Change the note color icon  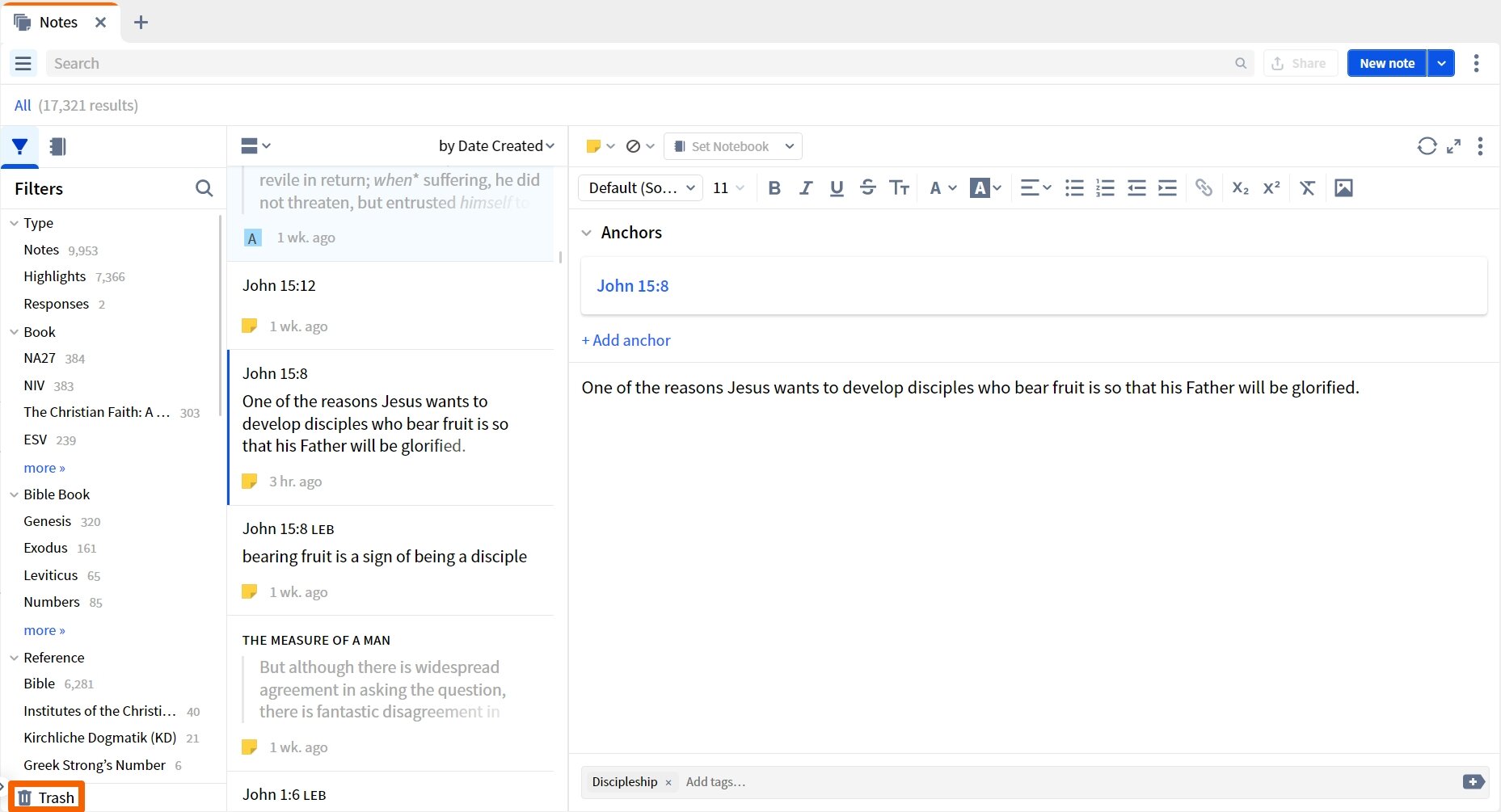[x=600, y=146]
